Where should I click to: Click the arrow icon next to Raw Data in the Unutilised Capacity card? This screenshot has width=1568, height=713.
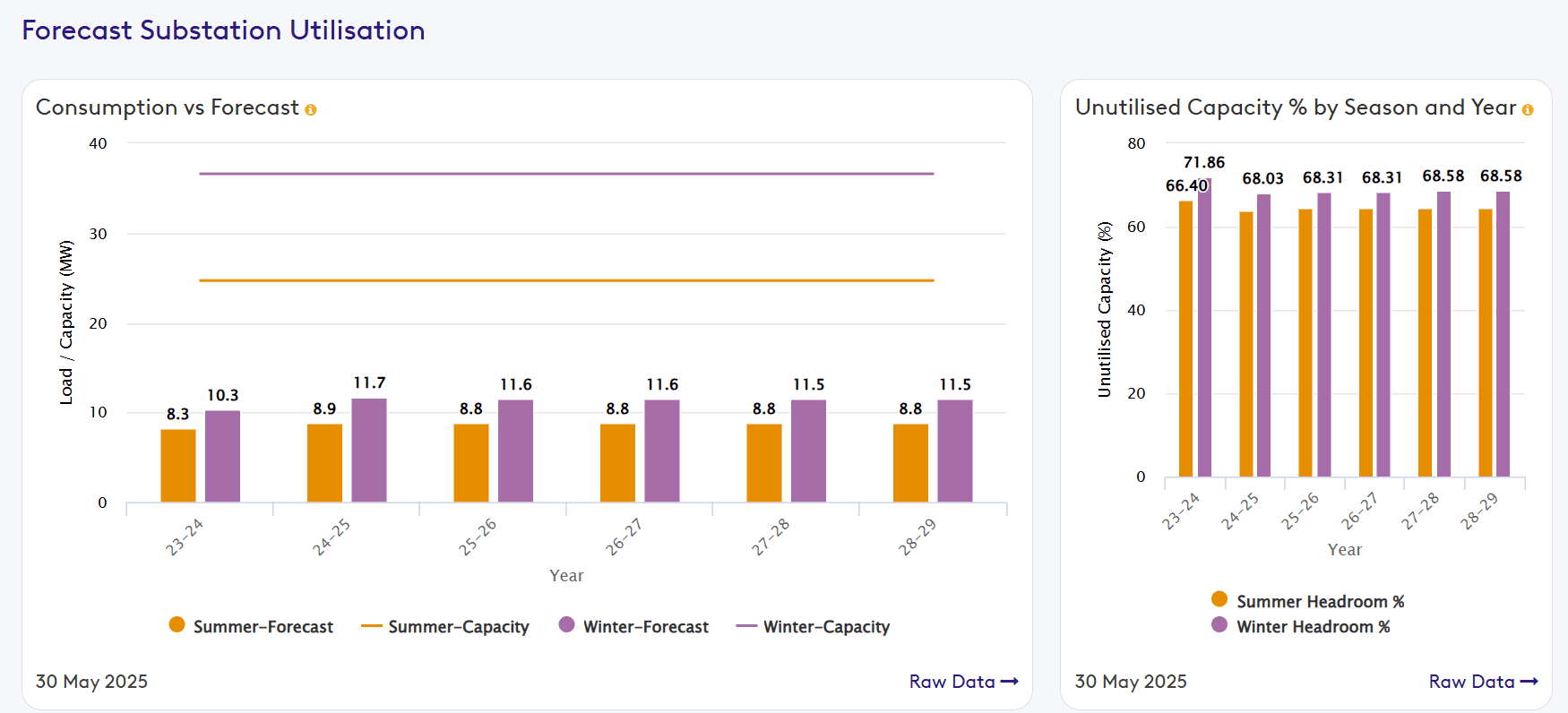1529,682
